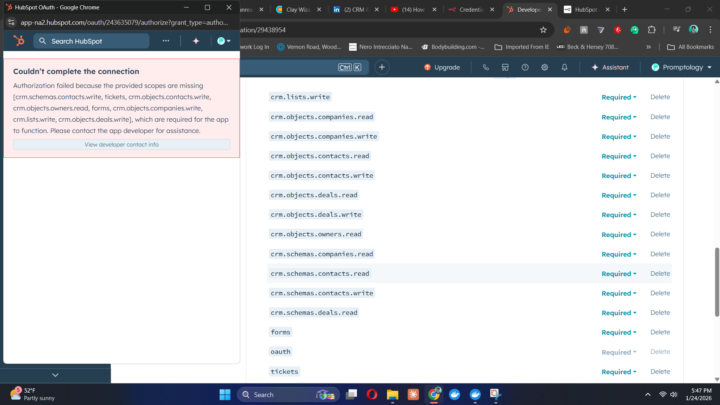Open the marketplace icon in HubSpot nav

point(505,67)
